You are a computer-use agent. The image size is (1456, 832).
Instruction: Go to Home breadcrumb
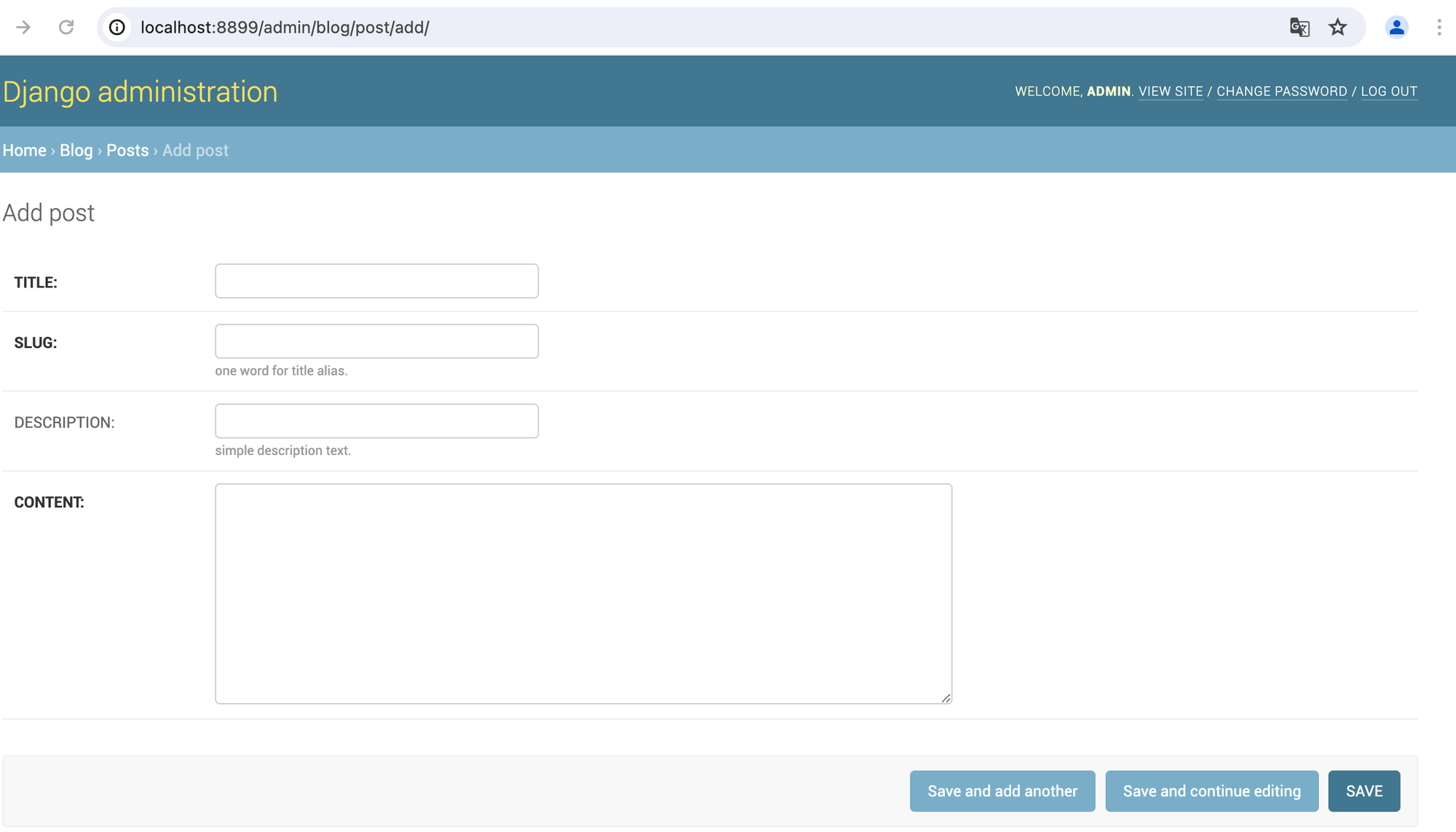pos(24,150)
